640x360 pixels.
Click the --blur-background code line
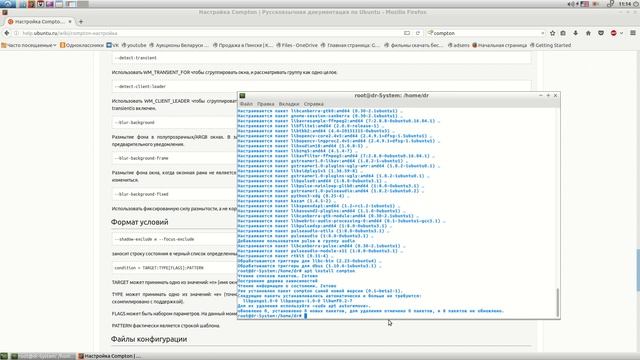(x=135, y=122)
